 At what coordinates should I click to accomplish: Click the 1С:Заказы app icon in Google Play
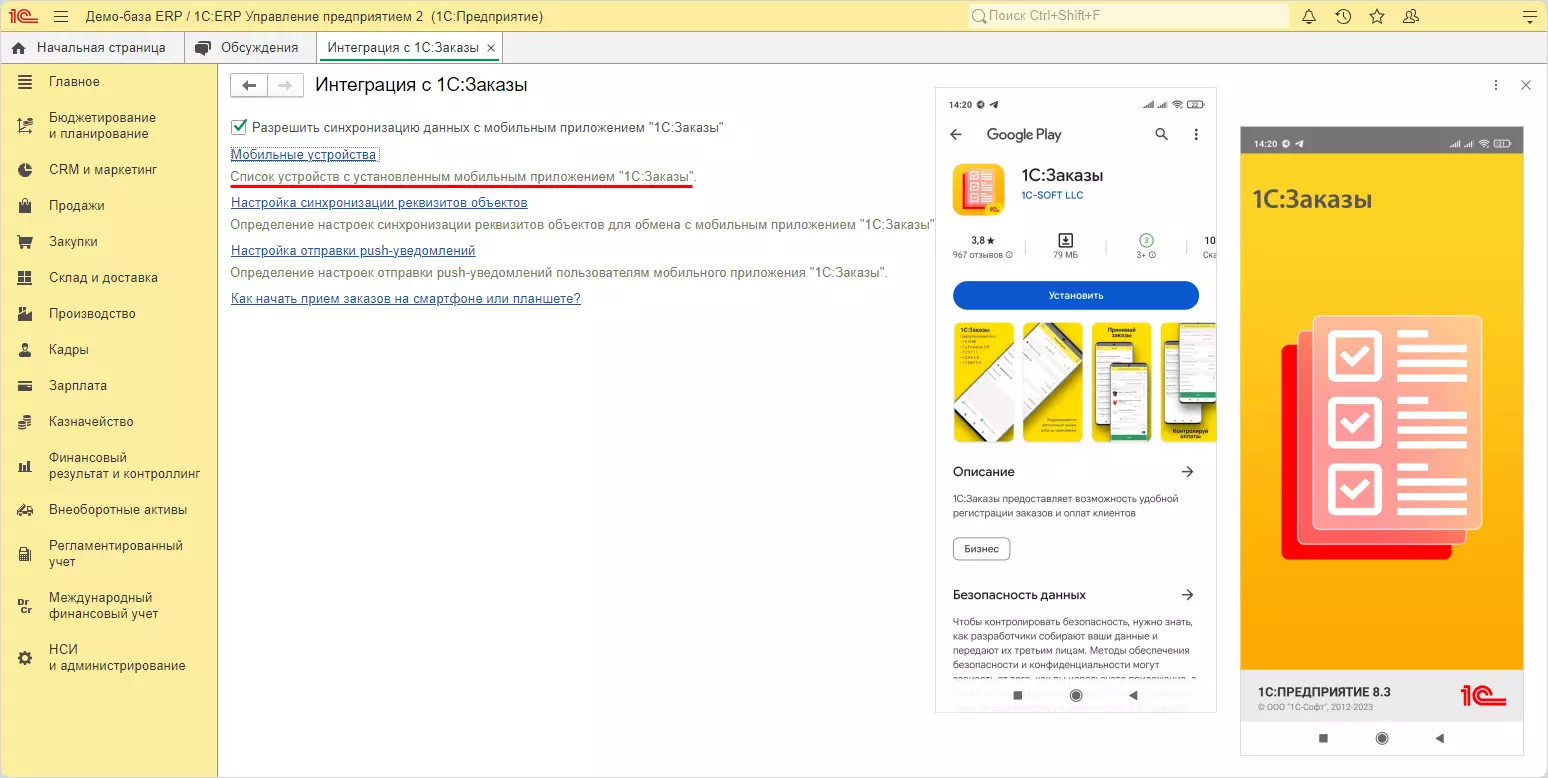click(x=979, y=190)
